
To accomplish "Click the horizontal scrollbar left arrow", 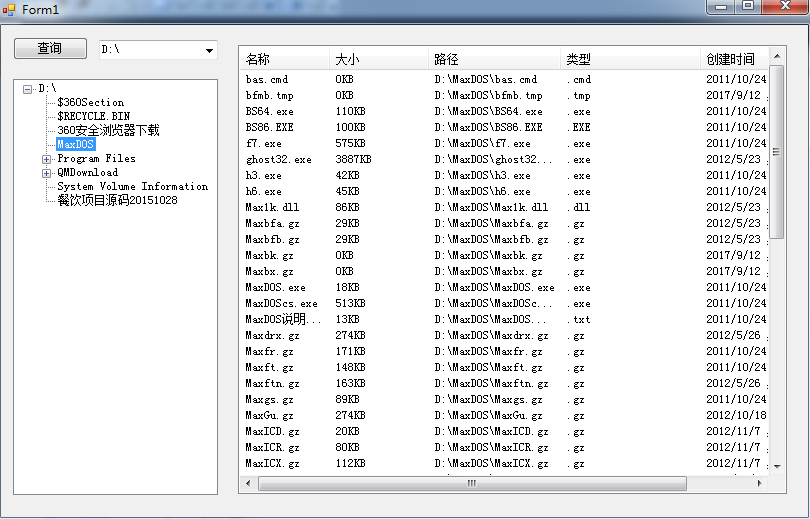I will [248, 483].
